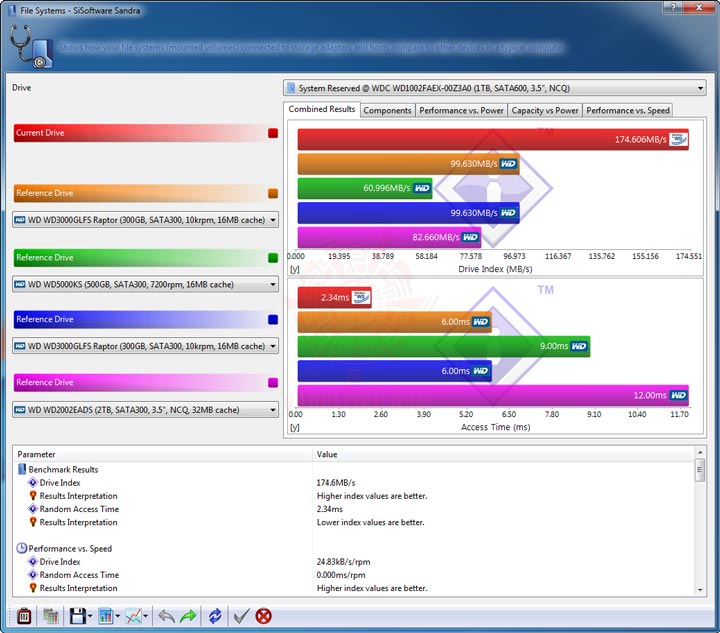Click the blue refresh arrows icon
Screen dimensions: 720x633
coord(215,616)
